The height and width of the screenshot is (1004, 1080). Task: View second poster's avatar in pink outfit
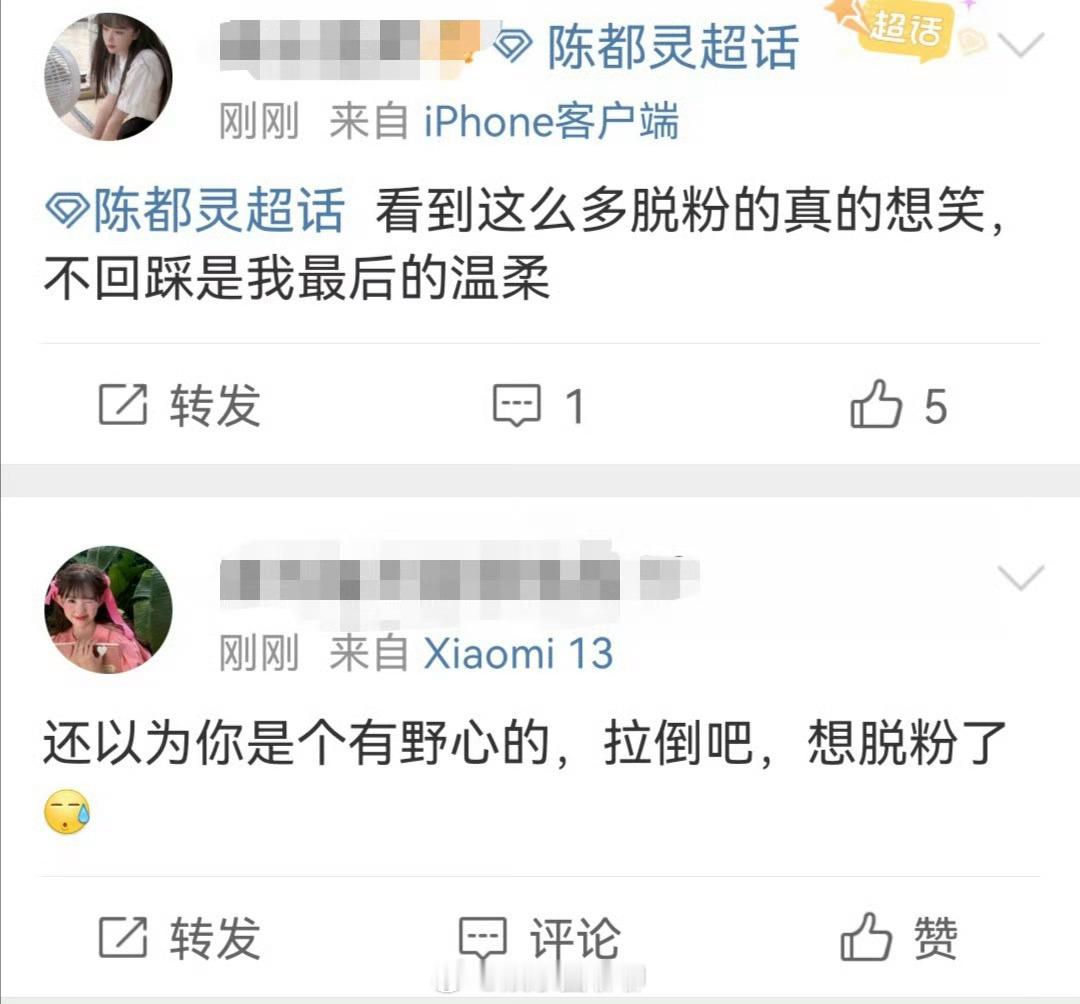108,609
